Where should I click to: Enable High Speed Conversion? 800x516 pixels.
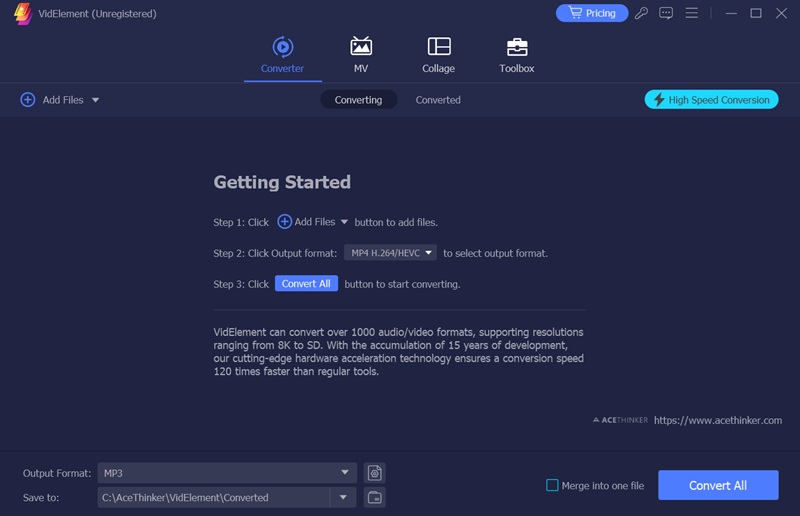(711, 100)
